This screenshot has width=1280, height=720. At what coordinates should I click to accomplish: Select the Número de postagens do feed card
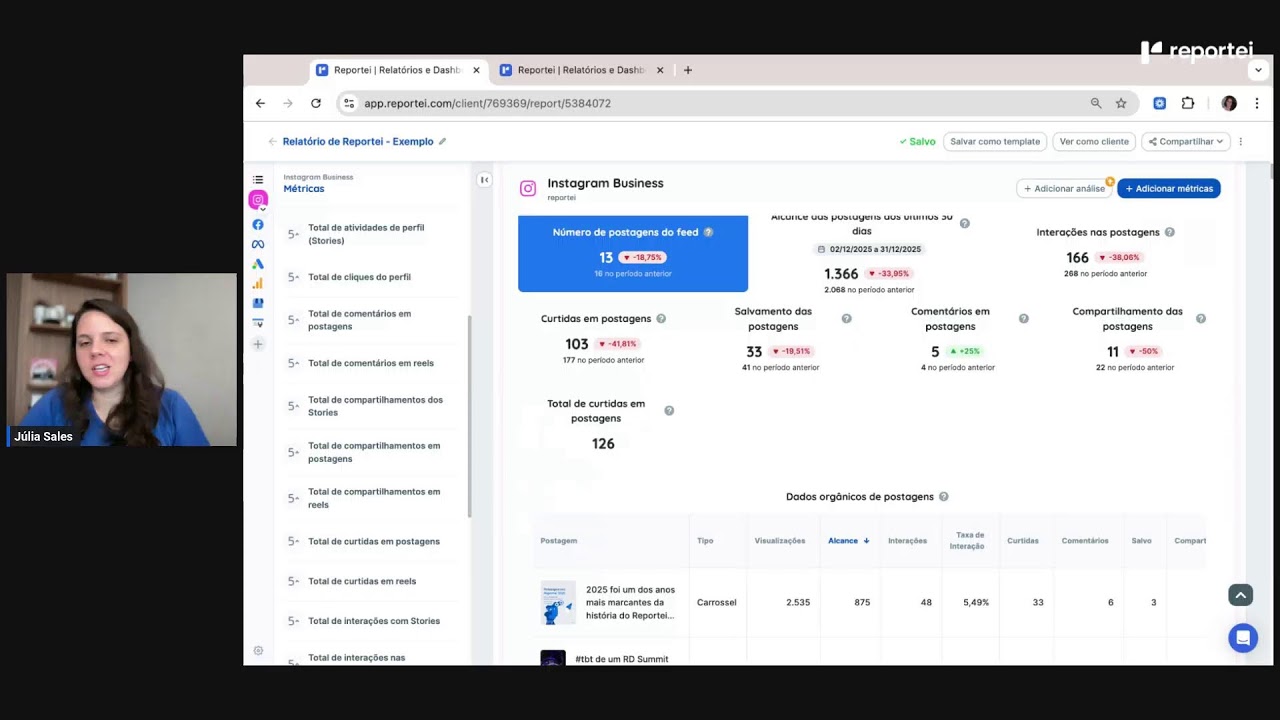coord(633,253)
